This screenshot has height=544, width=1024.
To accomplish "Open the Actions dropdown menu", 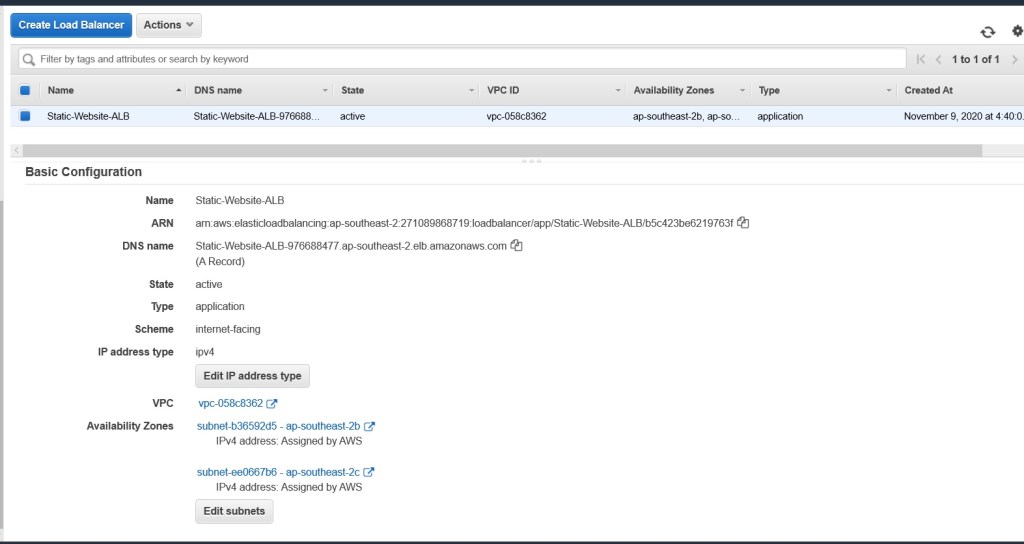I will (168, 25).
